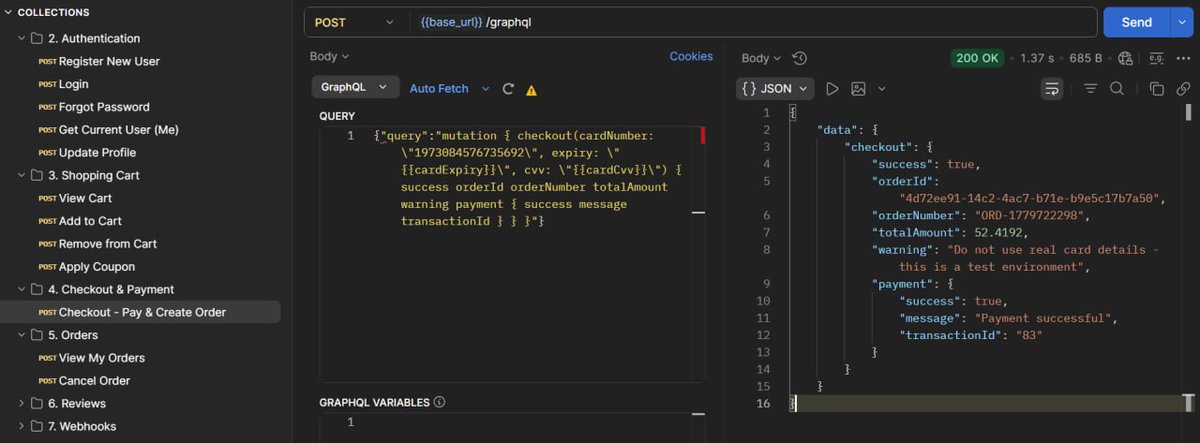
Task: Click the network information globe icon
Action: 1126,58
